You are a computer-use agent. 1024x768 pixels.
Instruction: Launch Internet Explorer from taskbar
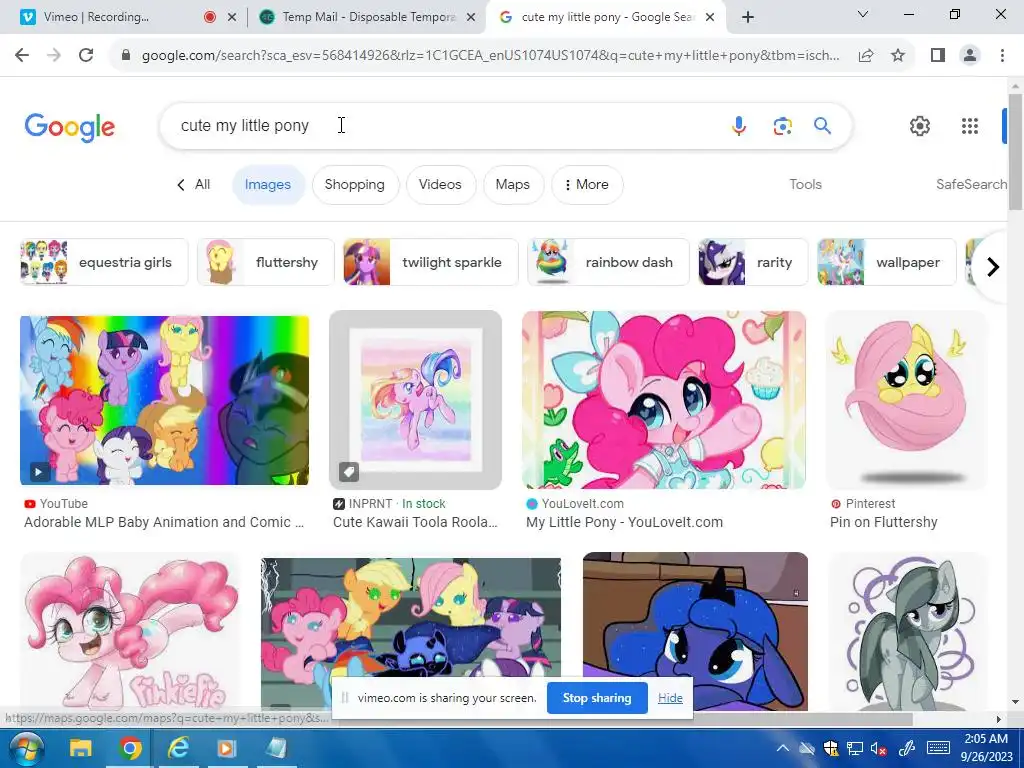178,748
